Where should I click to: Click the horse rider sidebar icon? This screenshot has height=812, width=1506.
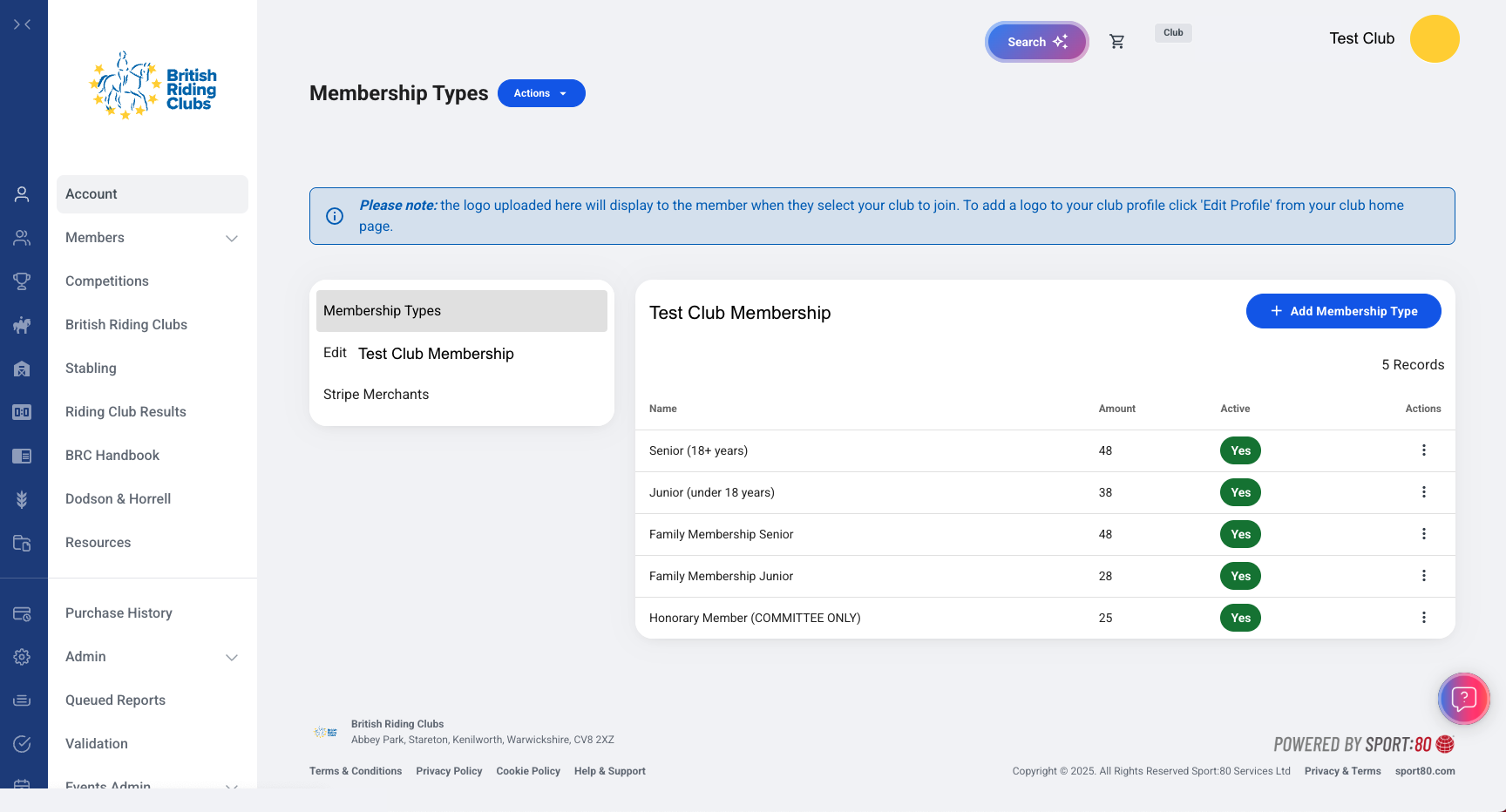22,325
